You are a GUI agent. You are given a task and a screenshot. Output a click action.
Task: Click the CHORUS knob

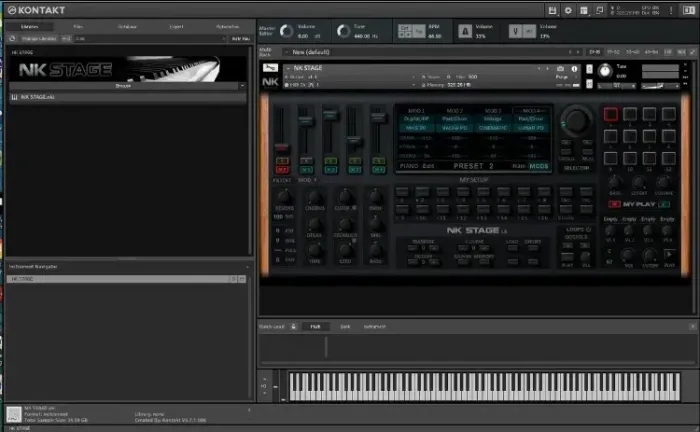pyautogui.click(x=315, y=197)
